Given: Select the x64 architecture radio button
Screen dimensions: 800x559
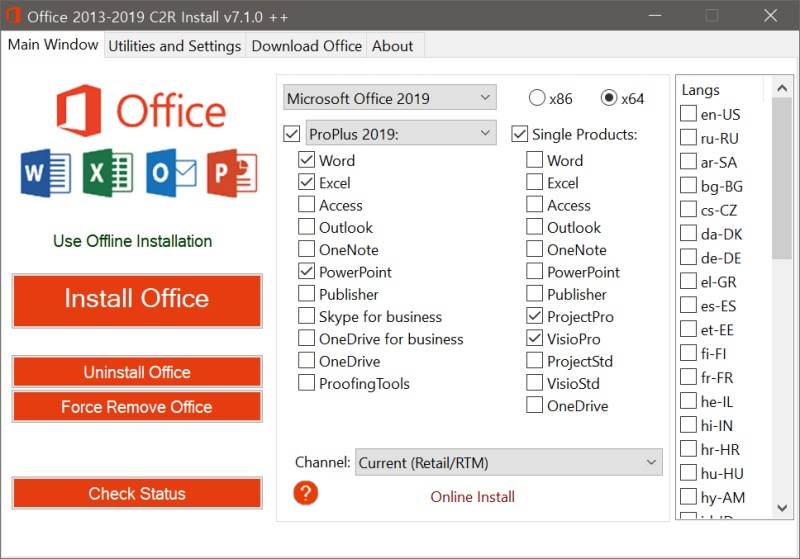Looking at the screenshot, I should [609, 97].
